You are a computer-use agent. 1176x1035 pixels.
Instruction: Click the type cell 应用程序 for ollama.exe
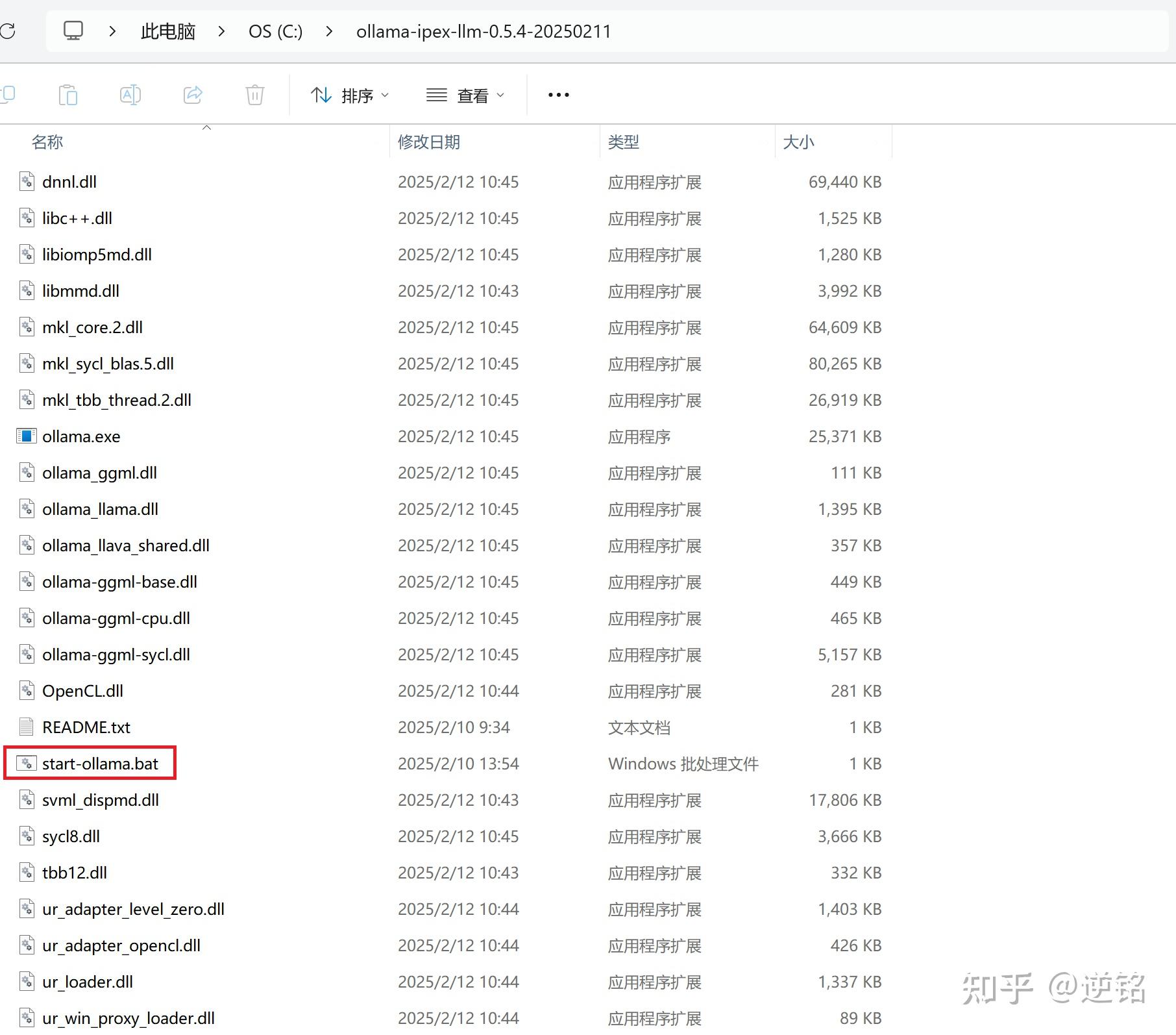[x=639, y=436]
